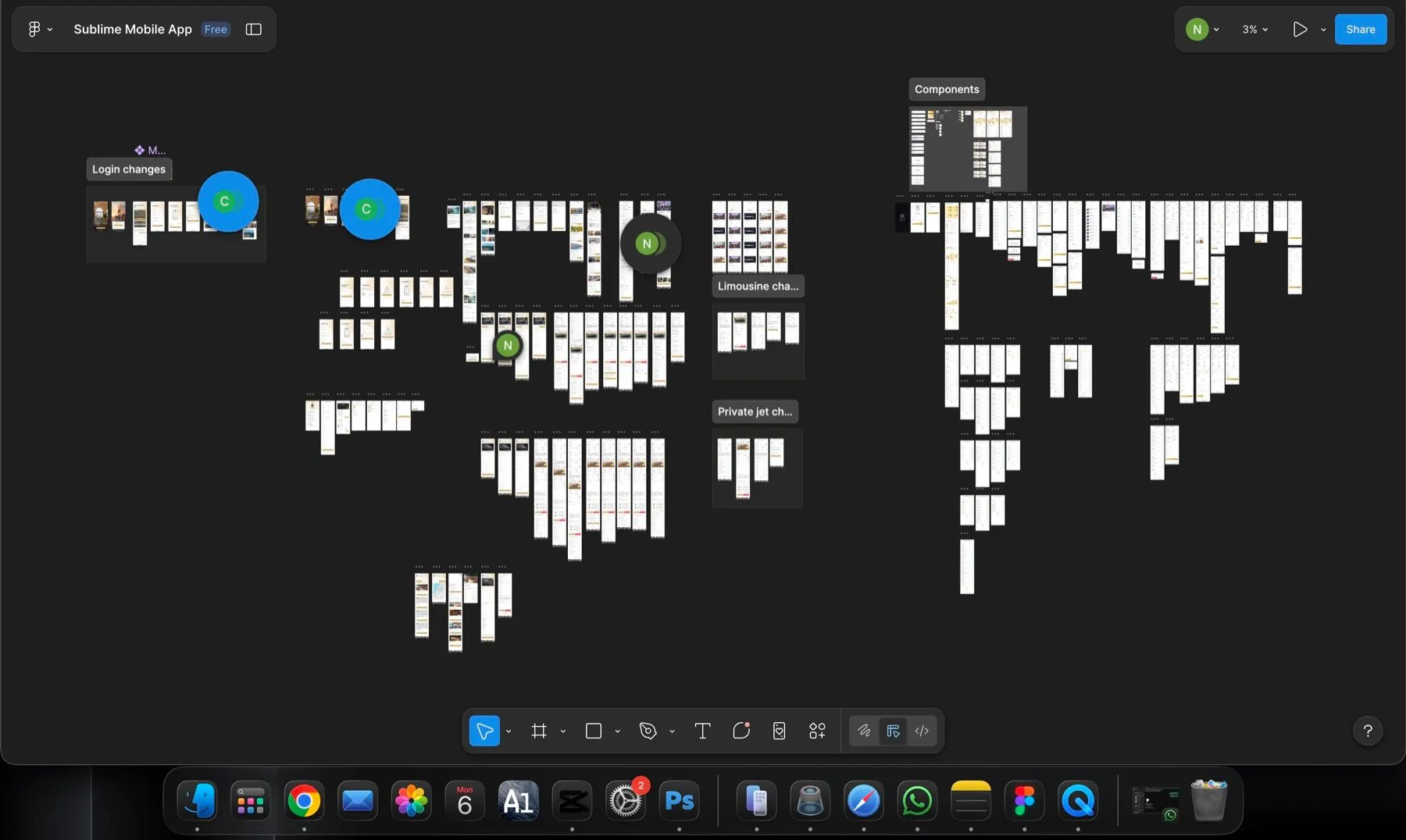1406x840 pixels.
Task: Open Figma from the dock
Action: [x=1024, y=801]
